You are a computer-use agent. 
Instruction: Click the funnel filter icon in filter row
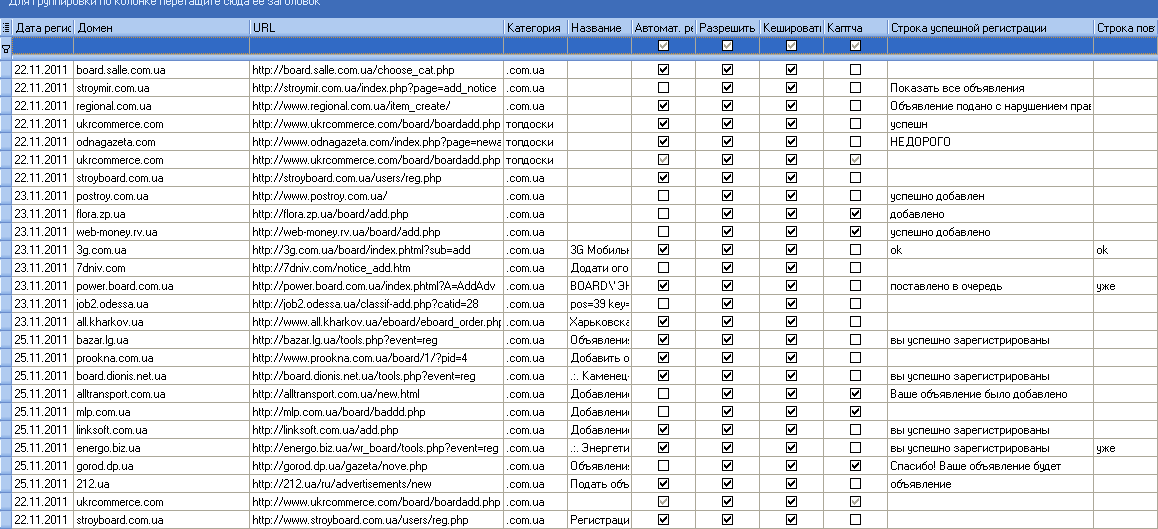[x=6, y=49]
